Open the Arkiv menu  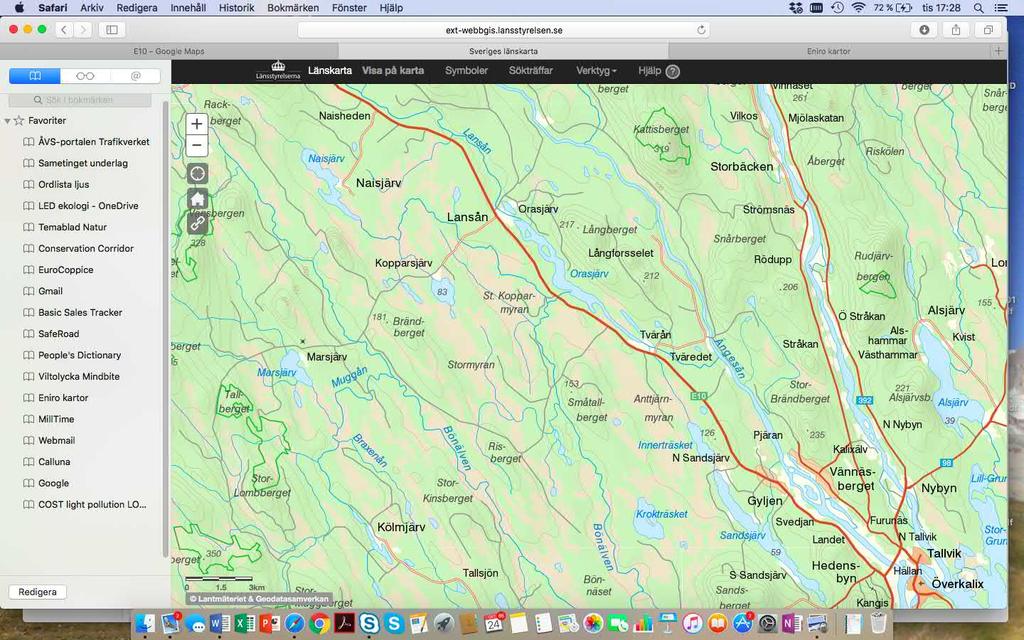click(x=92, y=8)
